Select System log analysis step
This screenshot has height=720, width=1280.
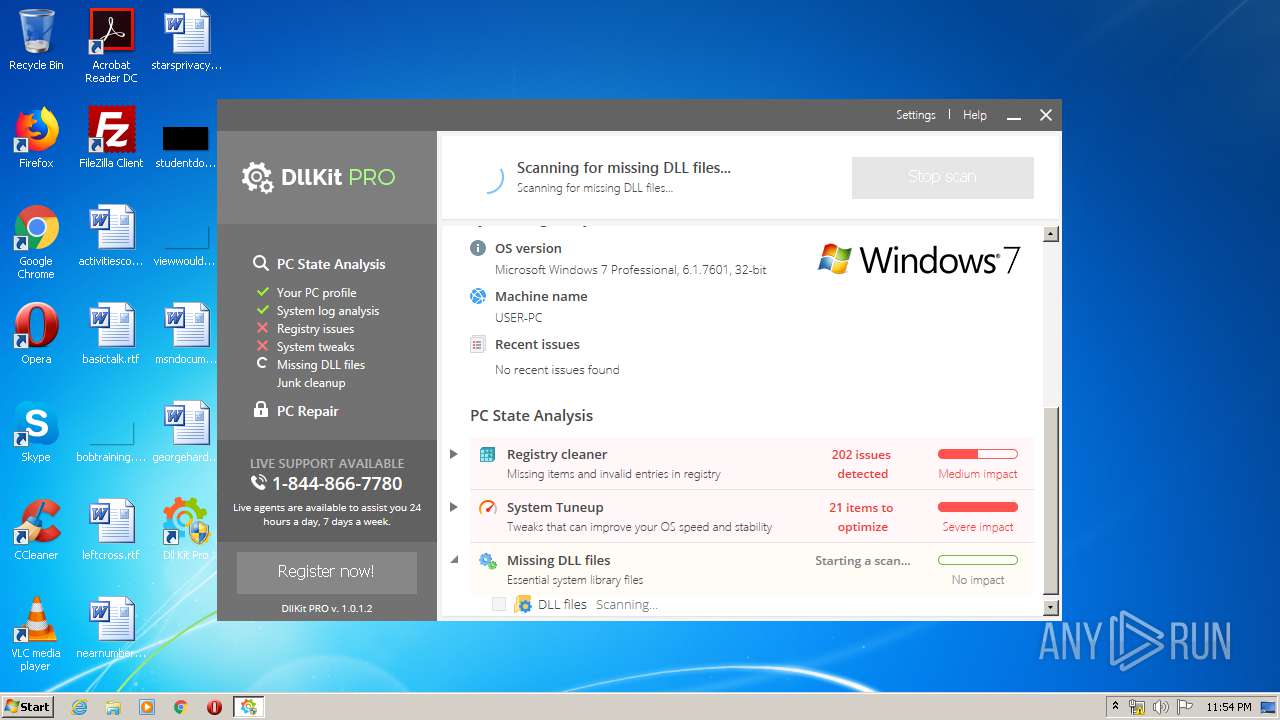coord(328,311)
